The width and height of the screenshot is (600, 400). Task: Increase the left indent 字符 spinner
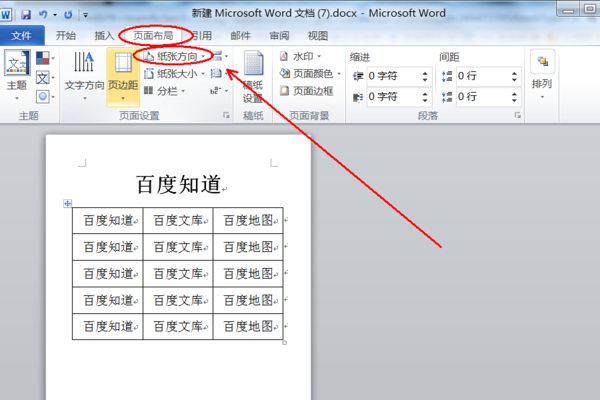(425, 73)
